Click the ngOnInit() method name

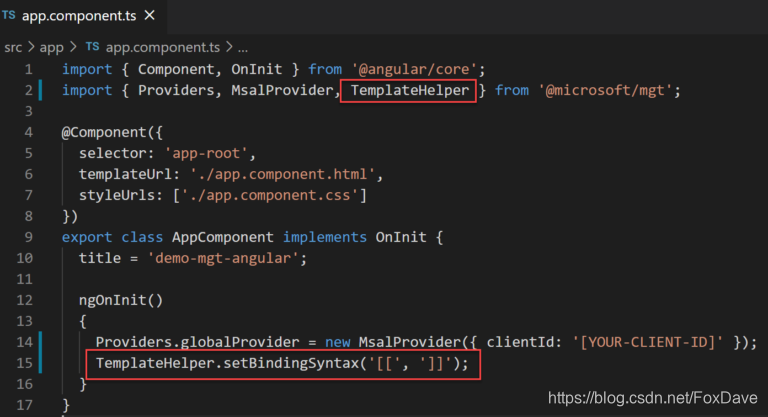click(x=120, y=300)
